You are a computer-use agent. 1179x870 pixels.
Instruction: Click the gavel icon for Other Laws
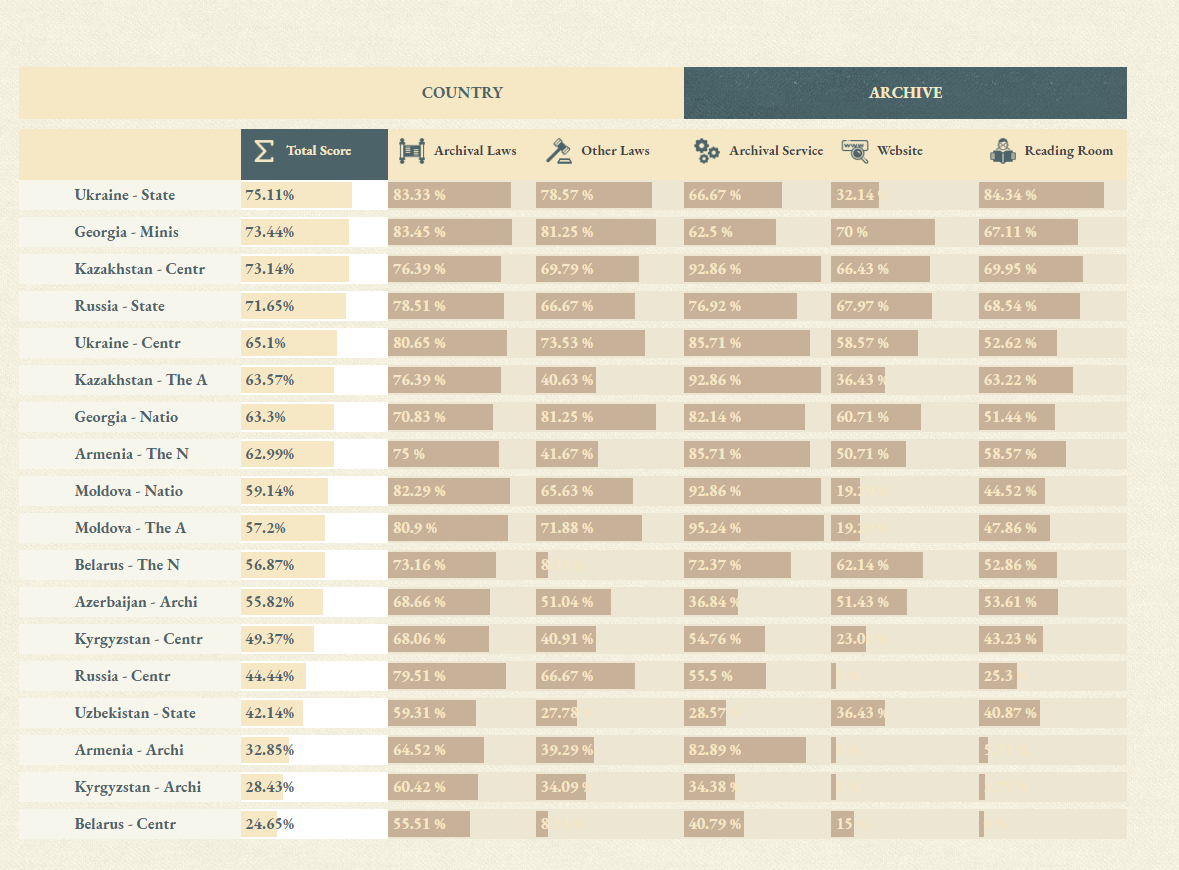[559, 151]
